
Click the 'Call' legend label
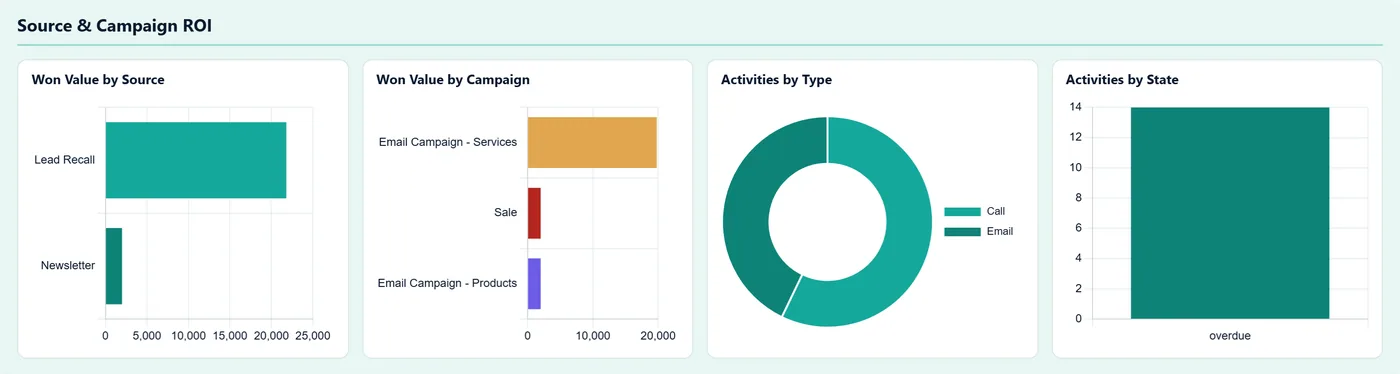[x=996, y=211]
